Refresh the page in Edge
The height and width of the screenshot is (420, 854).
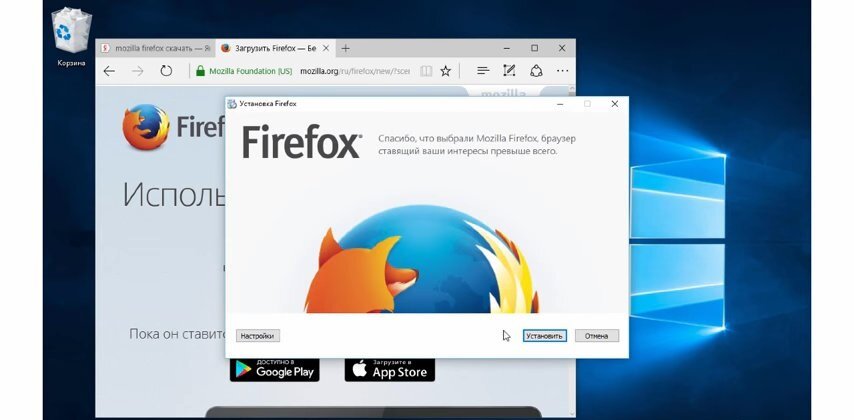166,71
